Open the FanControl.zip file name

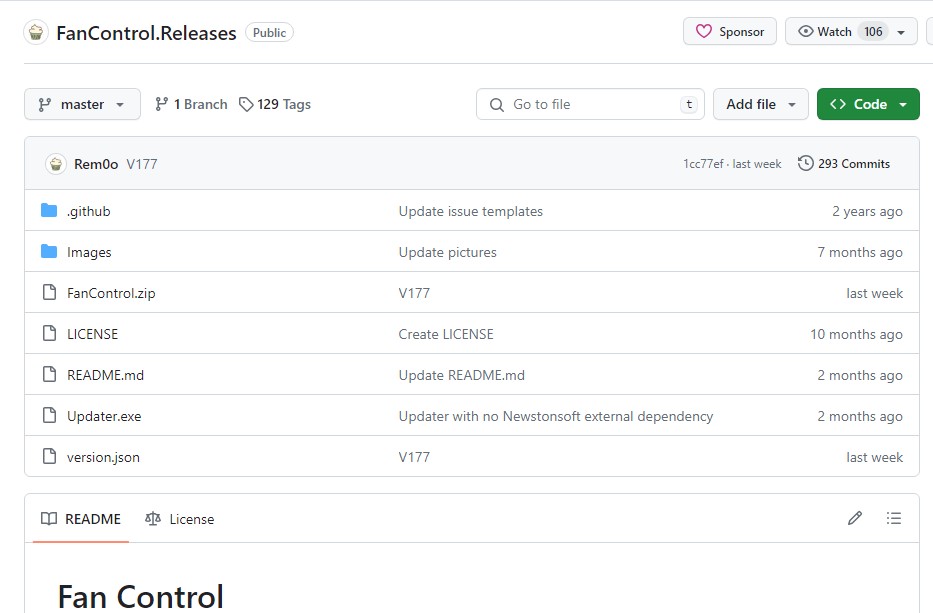pos(111,293)
